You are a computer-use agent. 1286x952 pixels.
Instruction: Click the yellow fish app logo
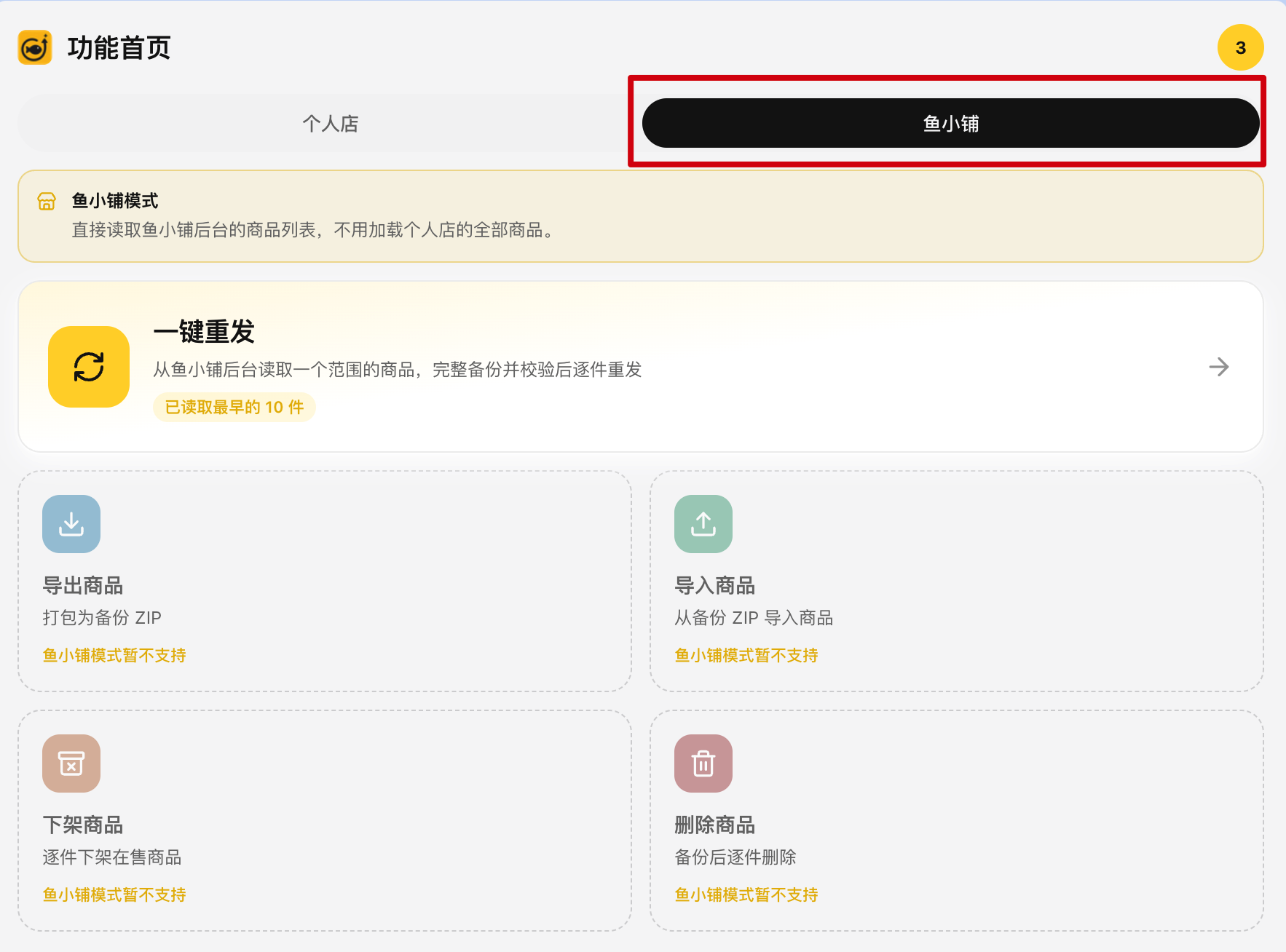click(35, 48)
